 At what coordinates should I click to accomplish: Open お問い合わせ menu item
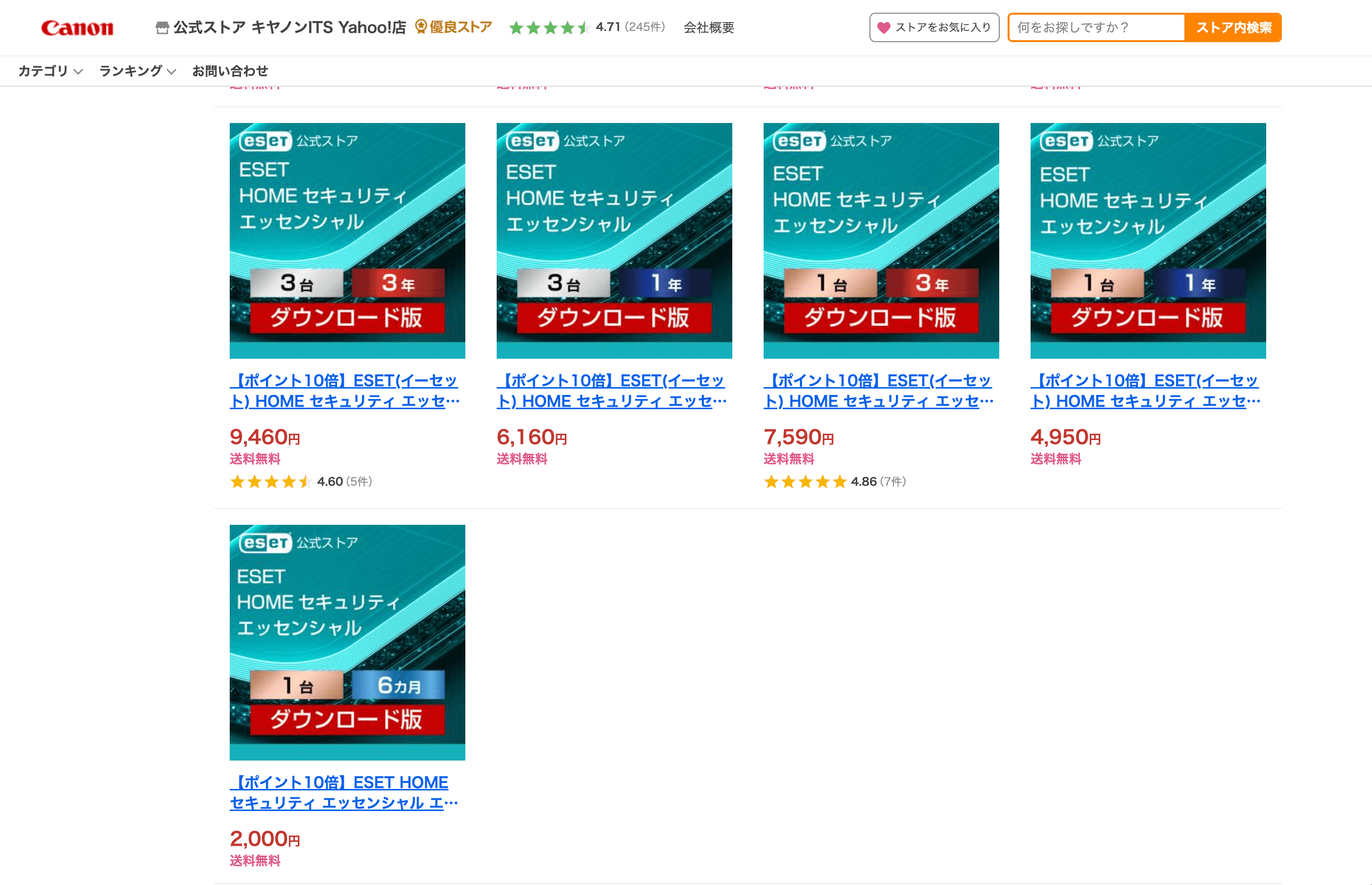pos(230,71)
